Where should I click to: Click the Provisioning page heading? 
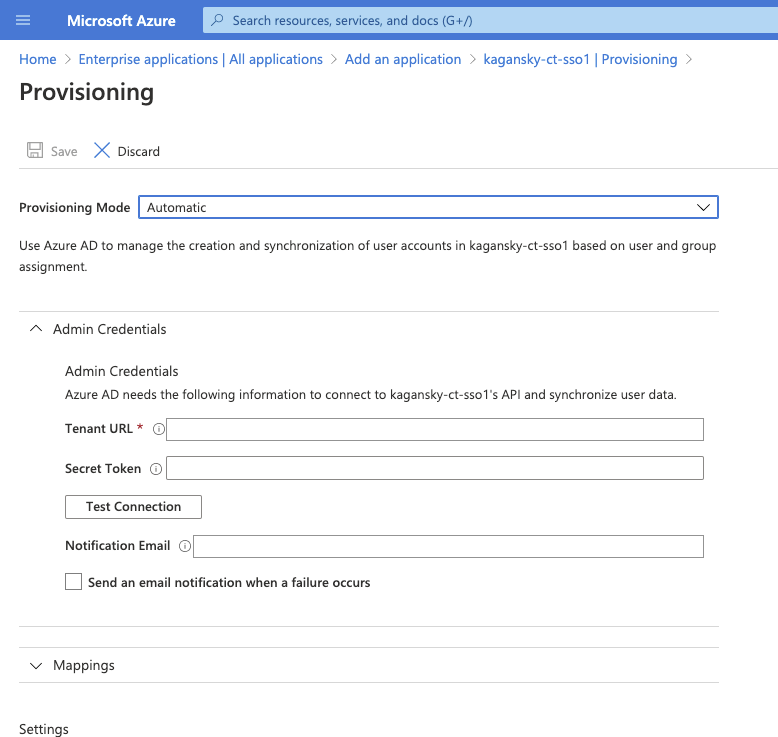tap(87, 92)
